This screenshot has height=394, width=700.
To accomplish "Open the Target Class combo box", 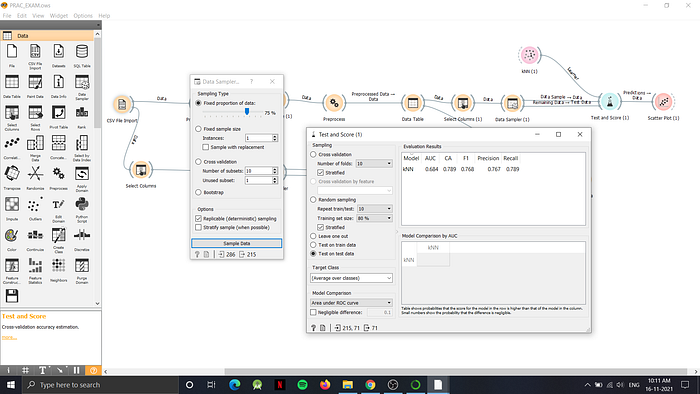I will [x=351, y=278].
